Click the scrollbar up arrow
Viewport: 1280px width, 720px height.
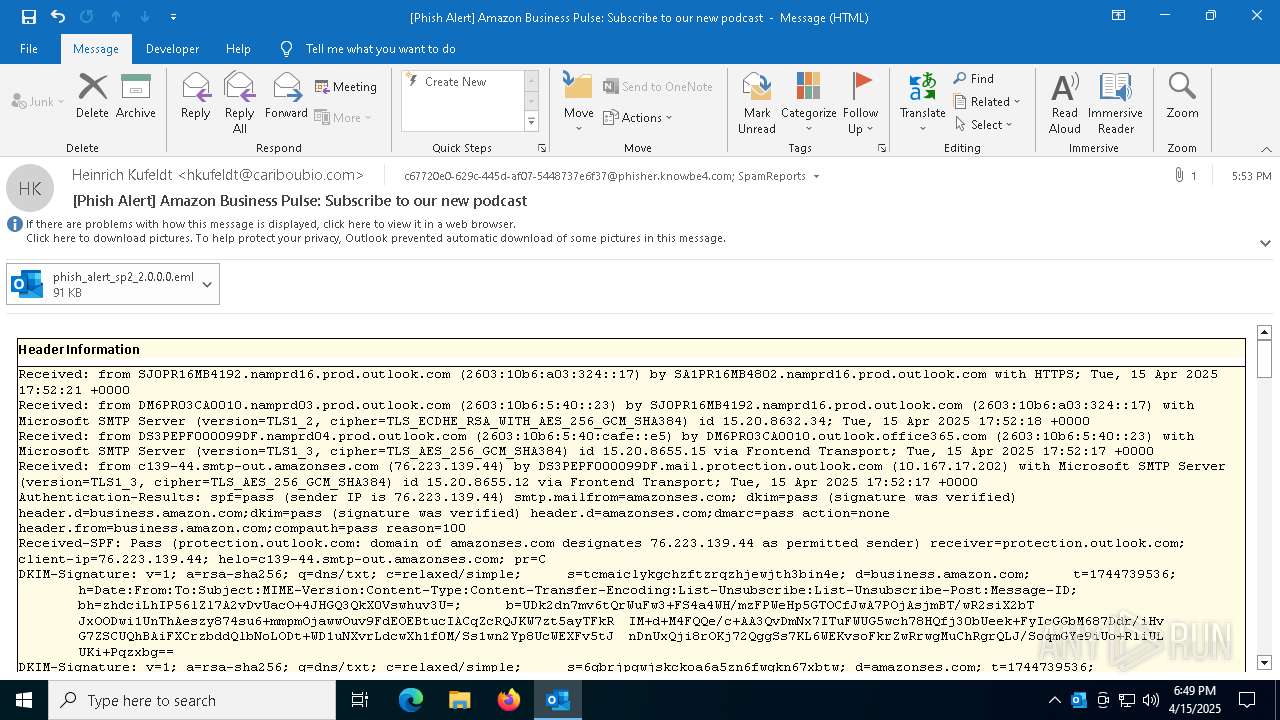(x=1264, y=332)
